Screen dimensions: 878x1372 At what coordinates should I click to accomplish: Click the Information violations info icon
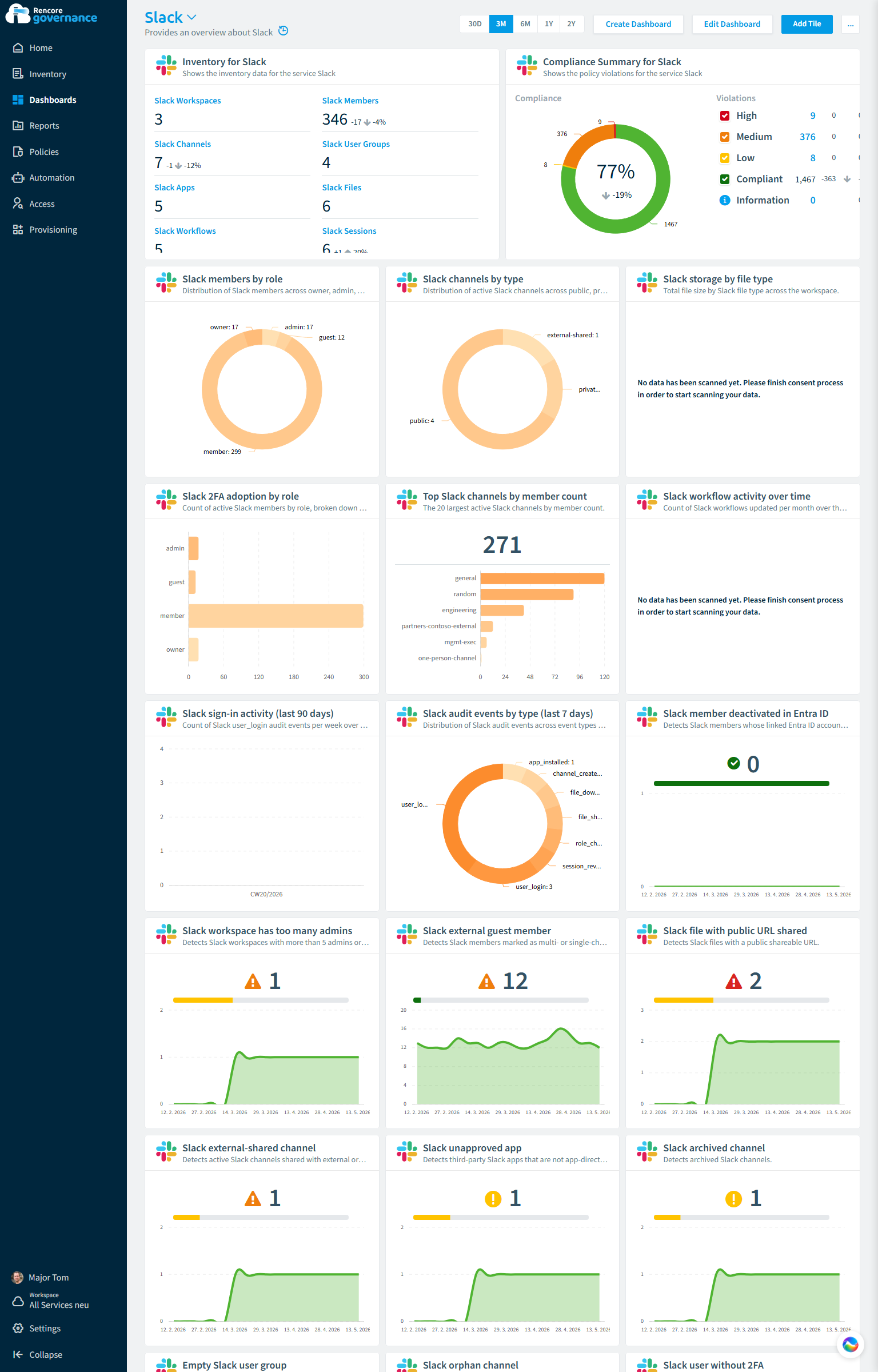click(724, 200)
